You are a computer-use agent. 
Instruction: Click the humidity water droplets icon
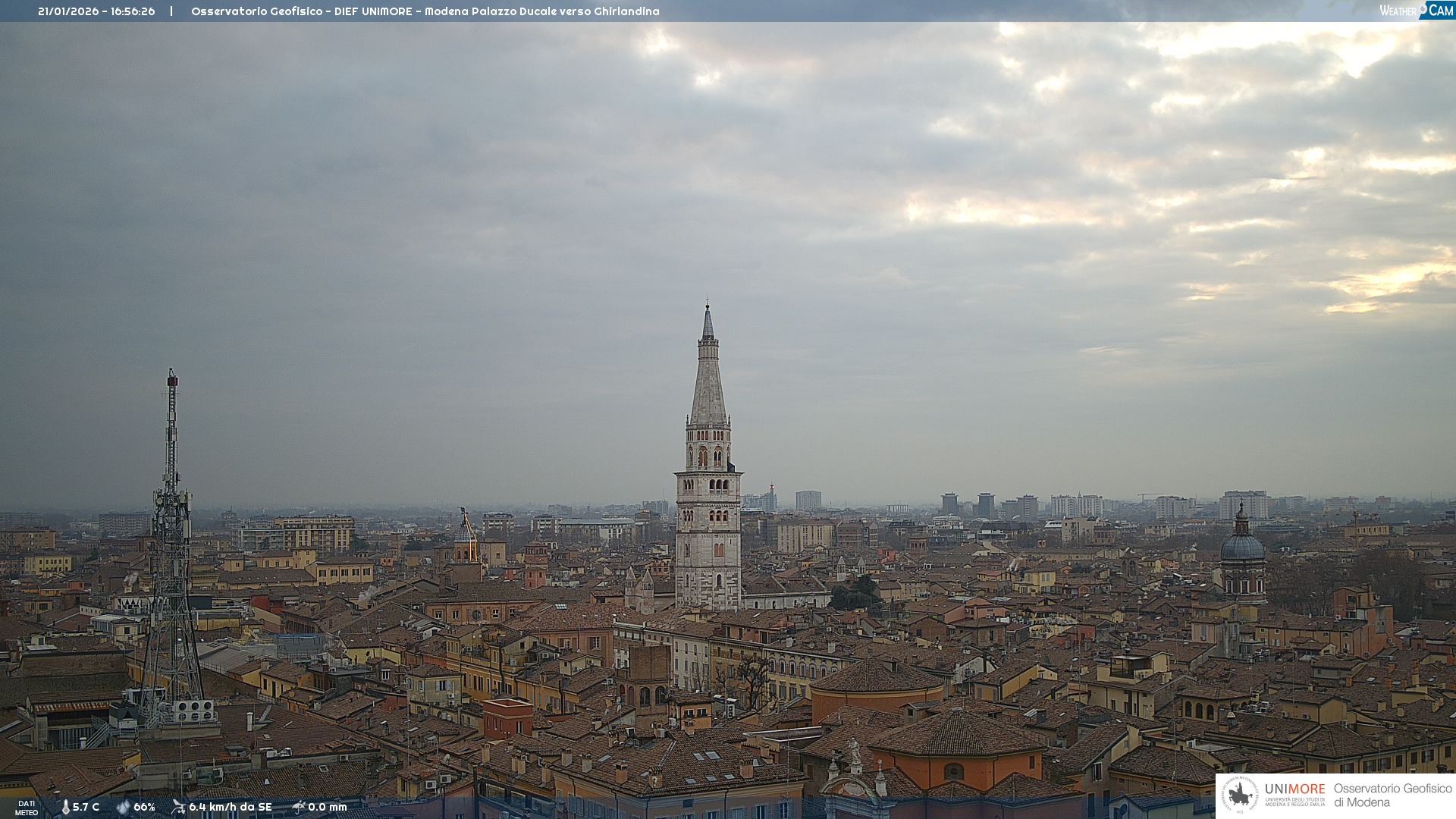tap(123, 808)
